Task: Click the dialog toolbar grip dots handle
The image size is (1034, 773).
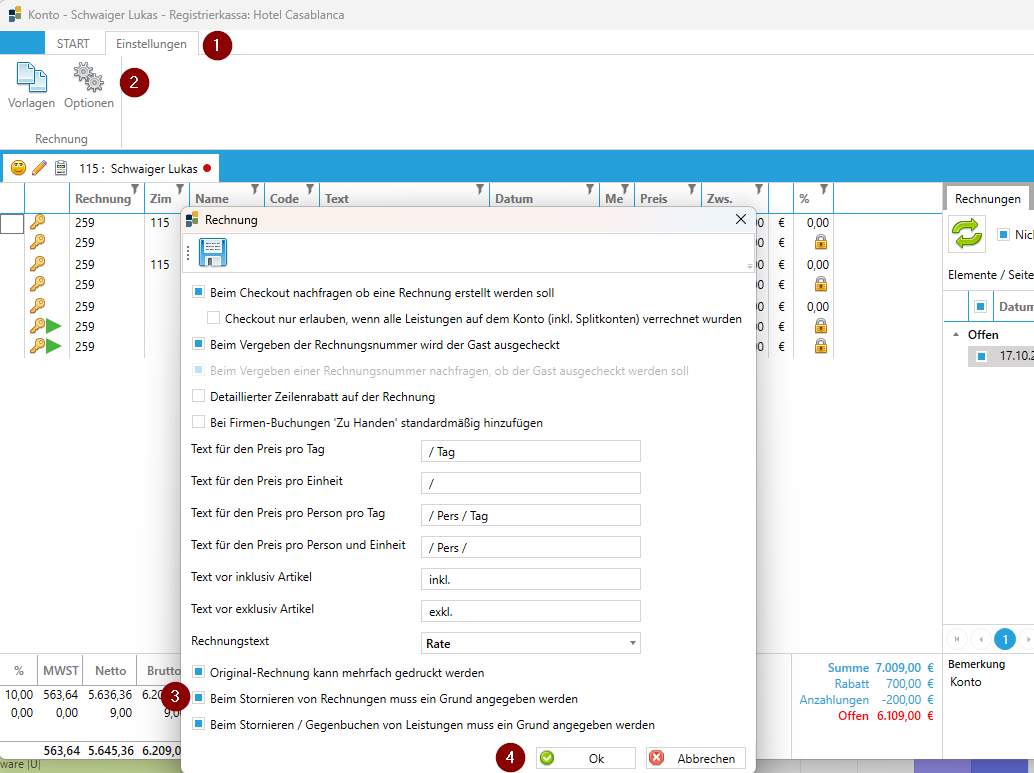Action: 188,253
